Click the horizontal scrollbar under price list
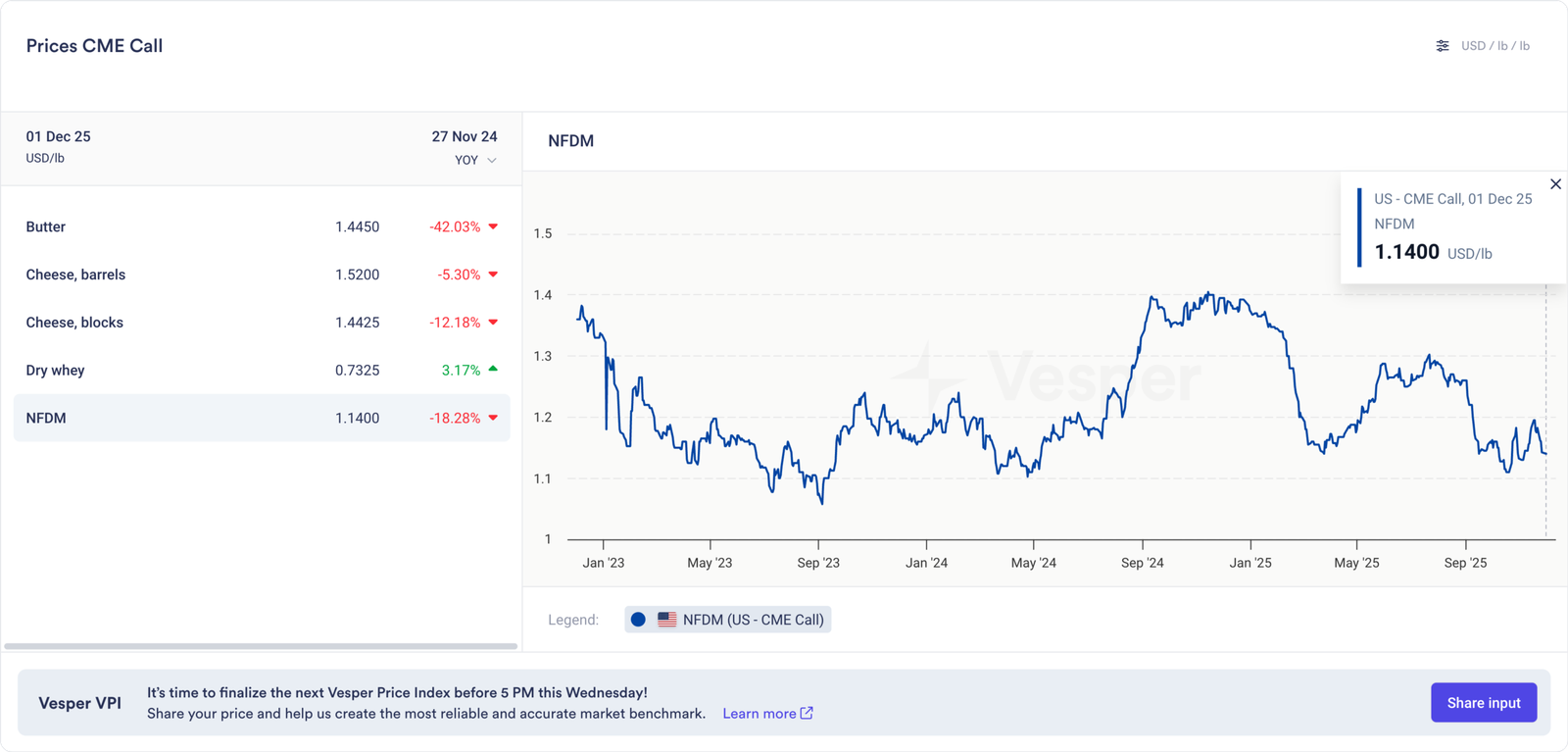The image size is (1568, 752). [x=261, y=646]
